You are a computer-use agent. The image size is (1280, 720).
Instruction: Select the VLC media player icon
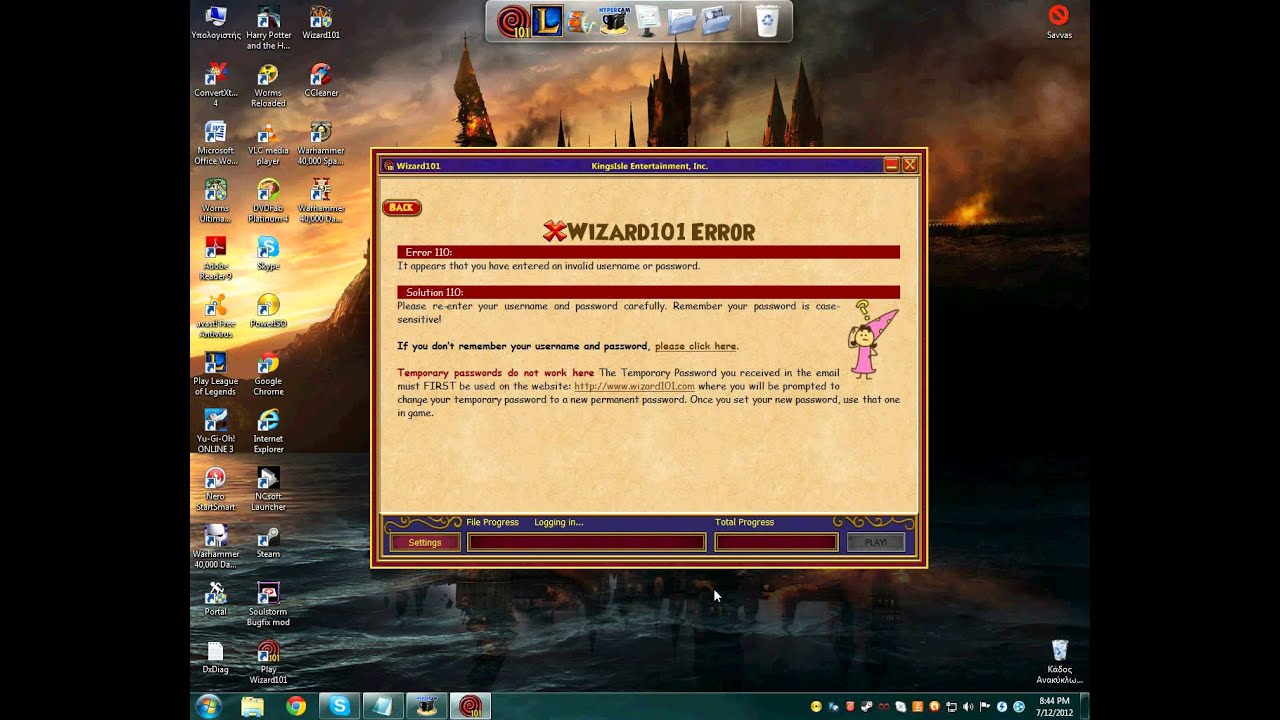click(x=268, y=143)
